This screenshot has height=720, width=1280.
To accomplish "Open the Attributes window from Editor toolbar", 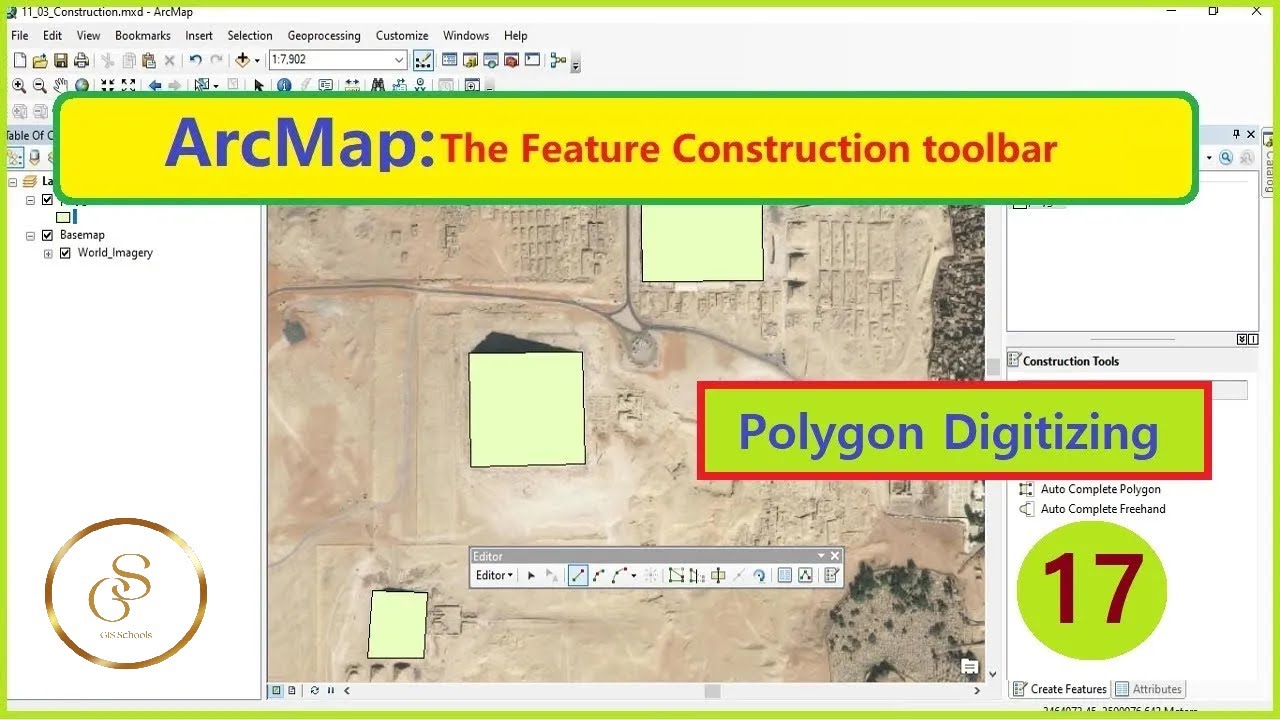I will (785, 575).
